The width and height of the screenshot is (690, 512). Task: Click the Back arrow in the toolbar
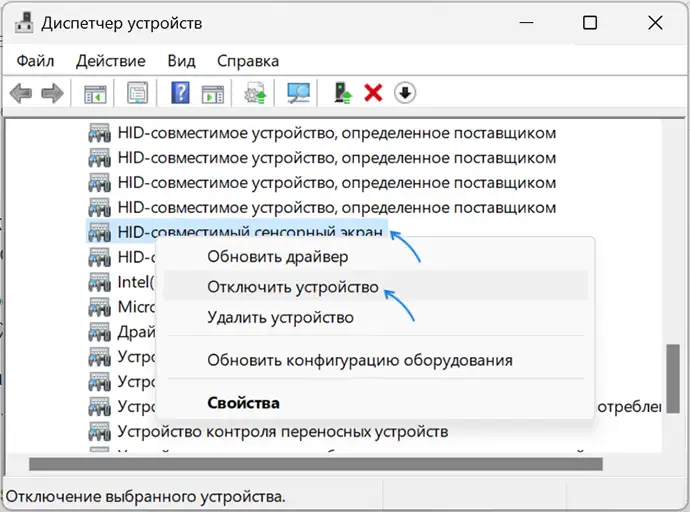pyautogui.click(x=21, y=94)
